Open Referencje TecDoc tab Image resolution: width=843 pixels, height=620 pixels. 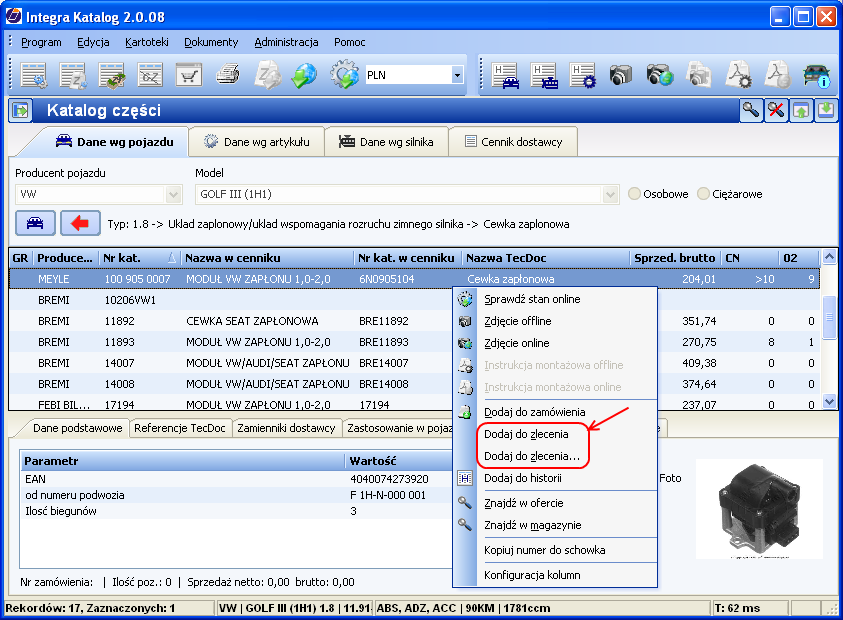point(180,428)
